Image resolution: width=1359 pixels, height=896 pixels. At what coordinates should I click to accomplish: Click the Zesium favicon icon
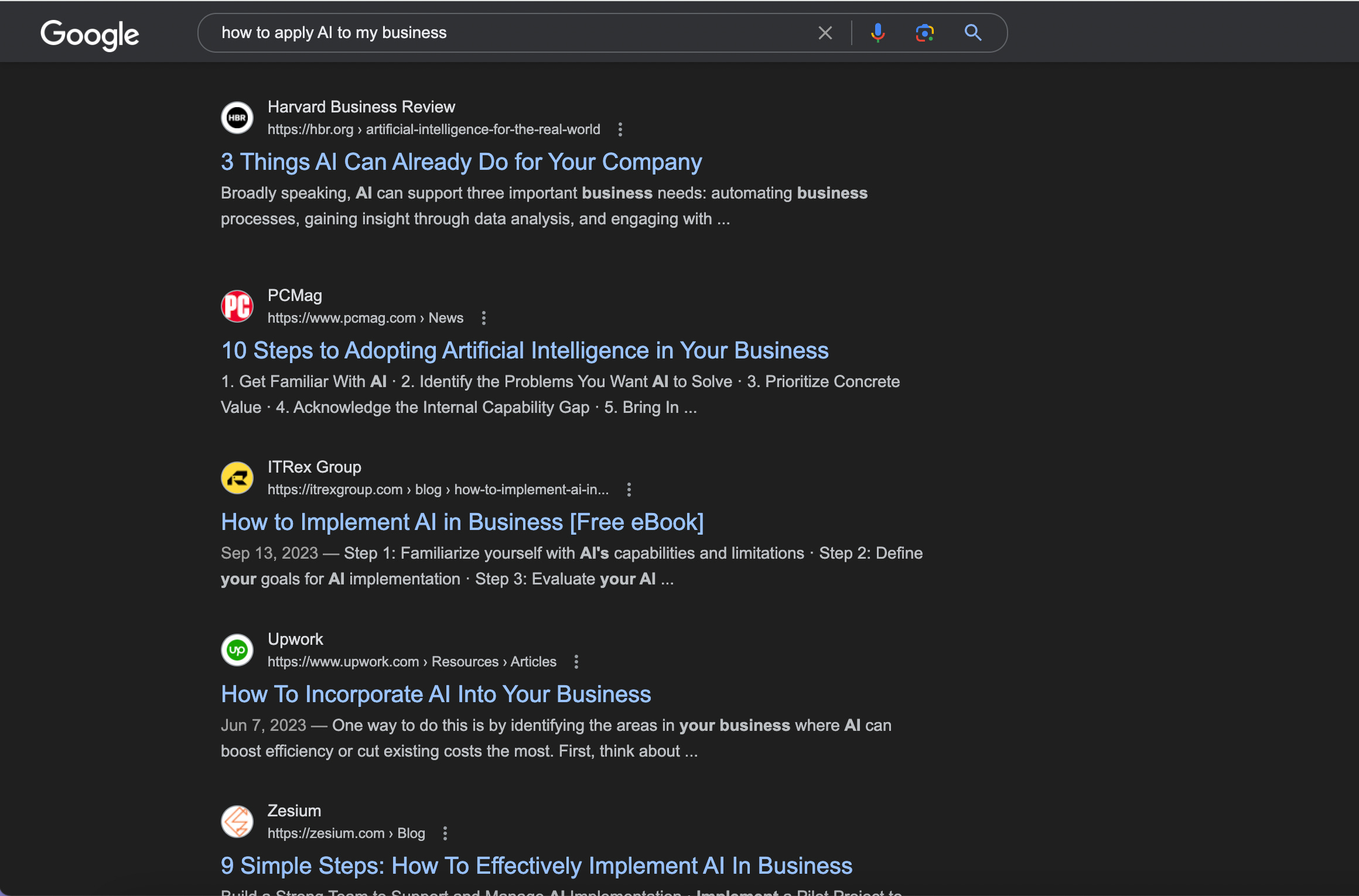(x=237, y=822)
